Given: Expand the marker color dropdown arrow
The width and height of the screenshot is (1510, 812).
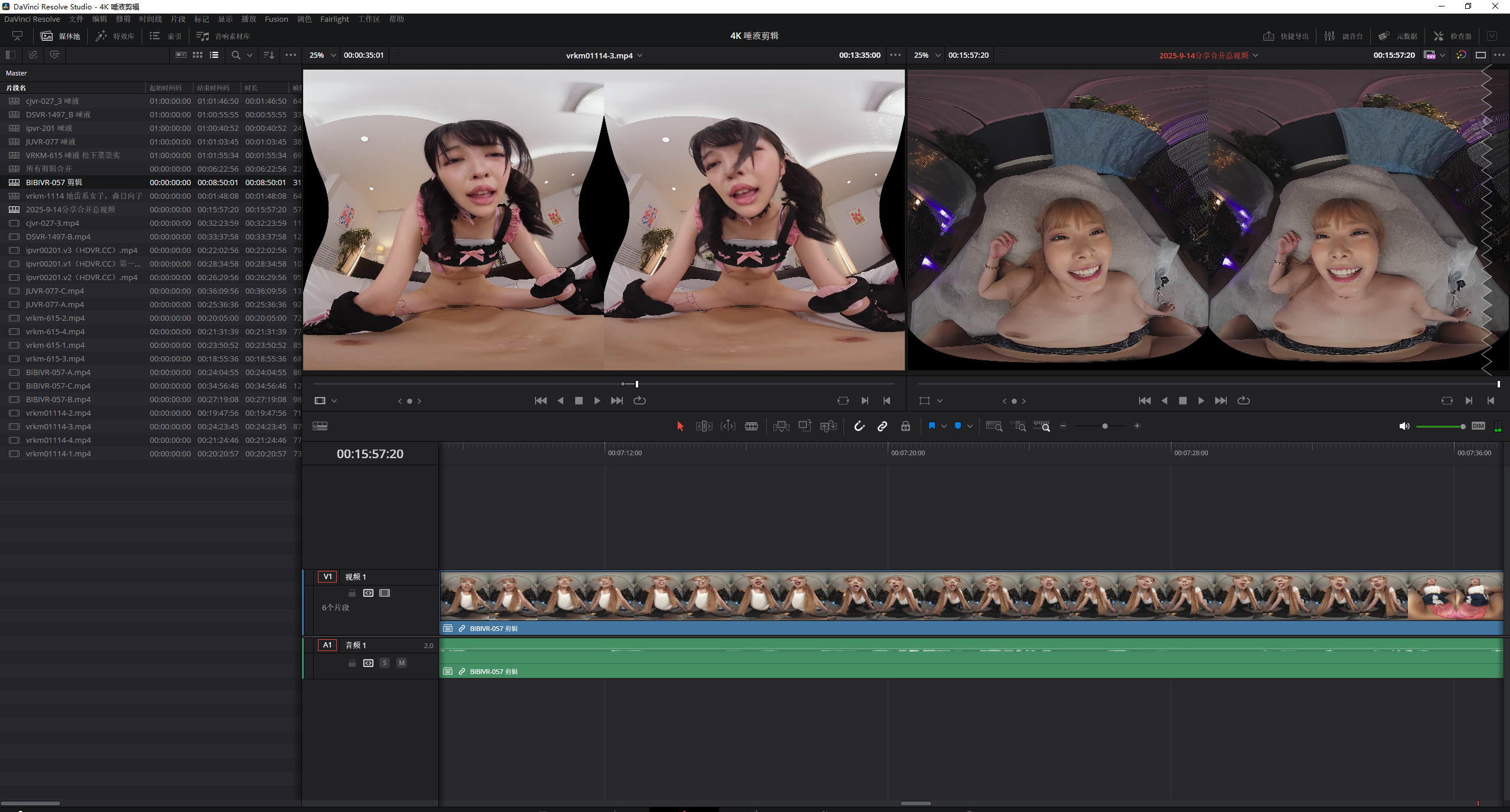Looking at the screenshot, I should click(x=970, y=426).
